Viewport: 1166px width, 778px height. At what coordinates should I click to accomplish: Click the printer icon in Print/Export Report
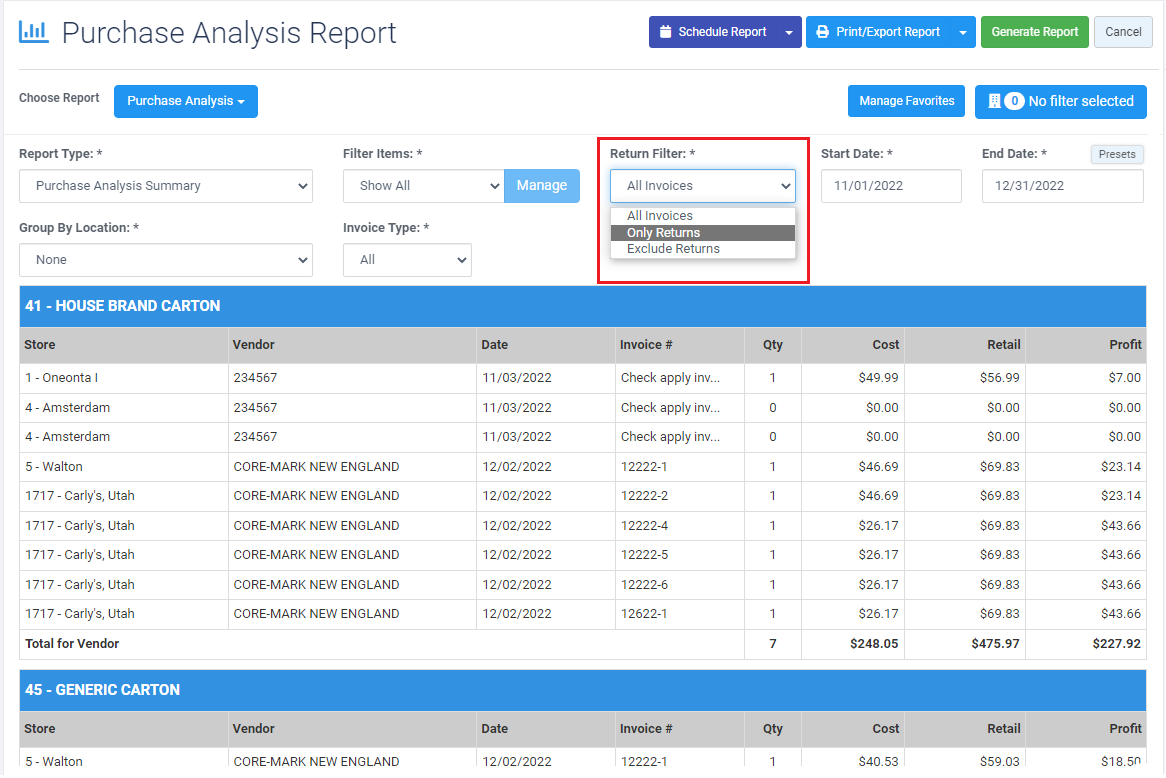pos(823,32)
